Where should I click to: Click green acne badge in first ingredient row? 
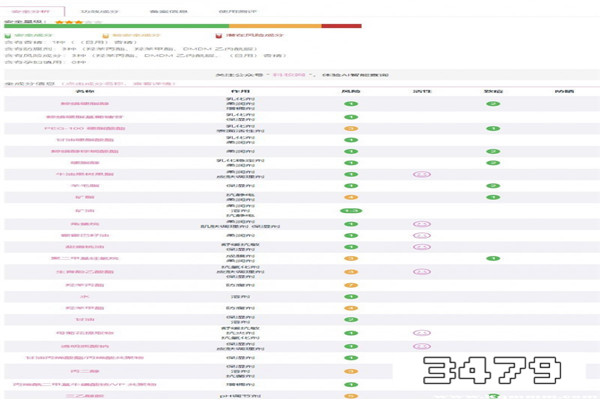coord(493,103)
